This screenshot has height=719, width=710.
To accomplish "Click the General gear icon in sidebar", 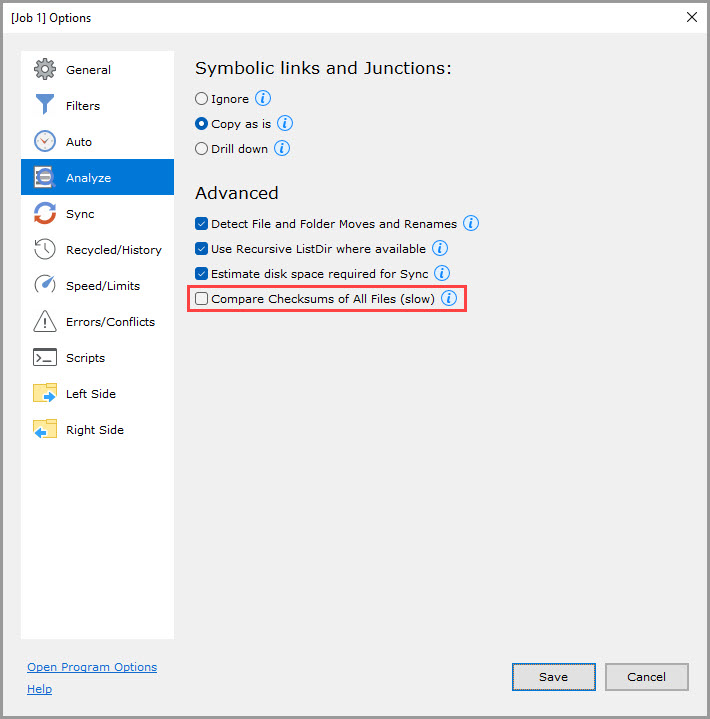I will pos(45,70).
